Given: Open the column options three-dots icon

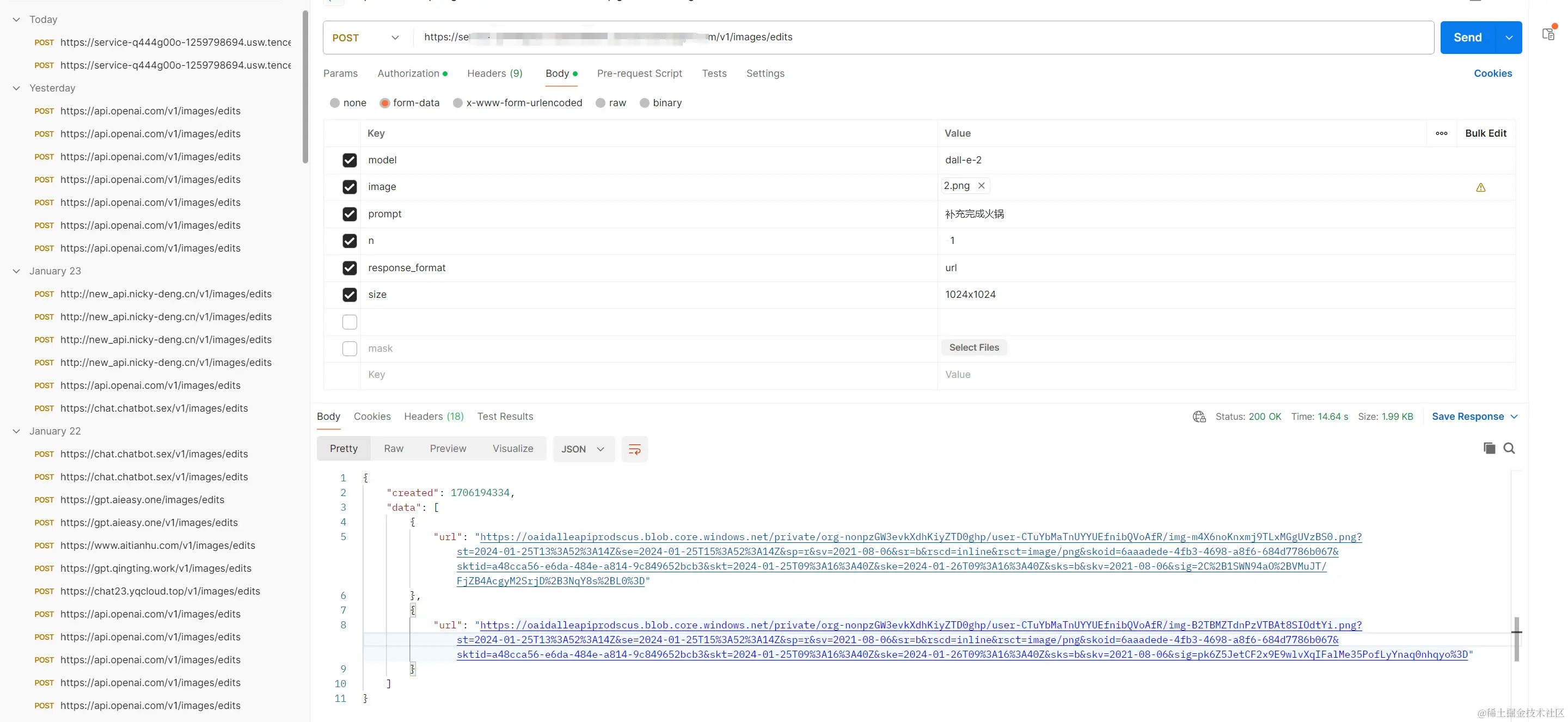Looking at the screenshot, I should (1441, 133).
